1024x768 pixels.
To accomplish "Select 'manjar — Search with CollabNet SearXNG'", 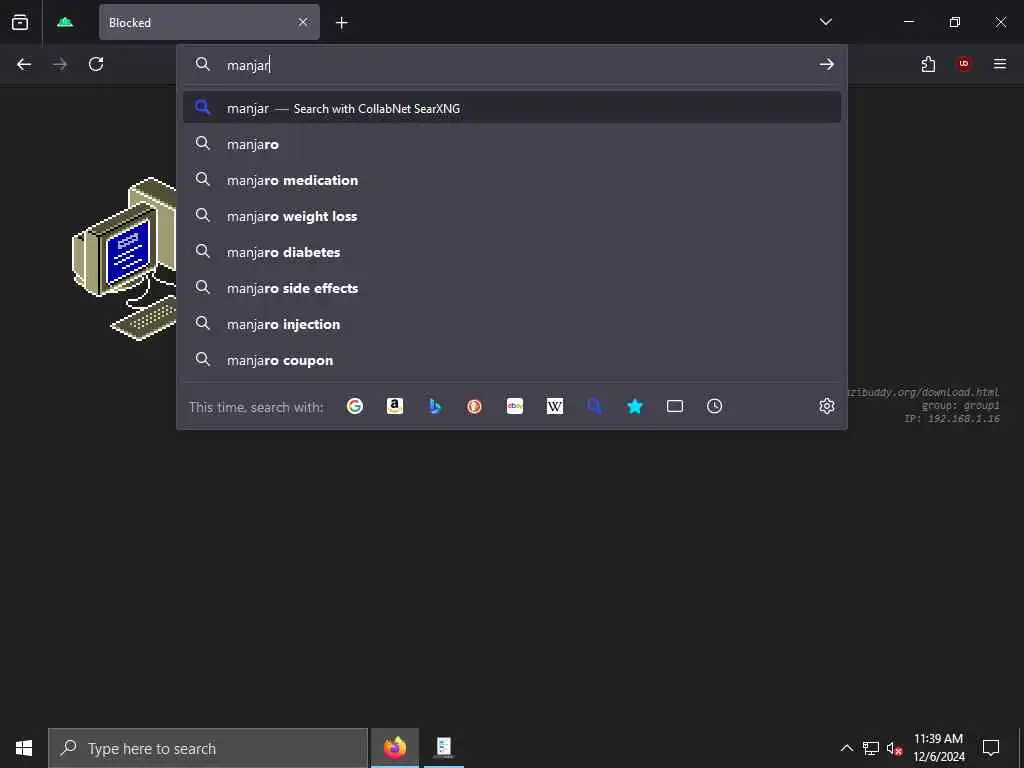I will pos(512,108).
